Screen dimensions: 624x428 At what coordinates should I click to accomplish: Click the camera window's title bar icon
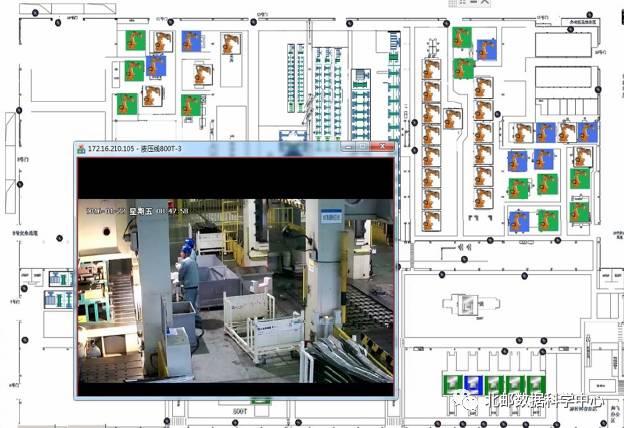tap(82, 148)
